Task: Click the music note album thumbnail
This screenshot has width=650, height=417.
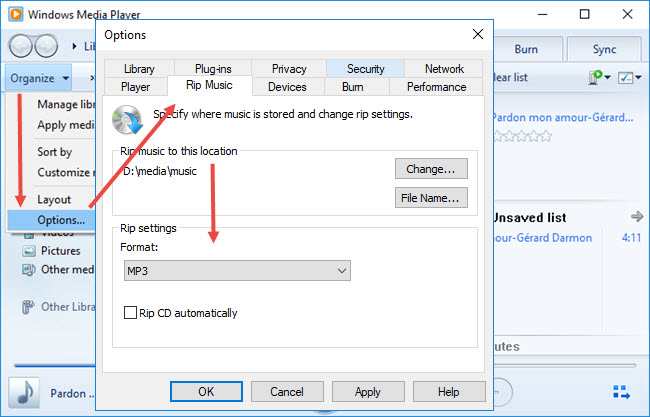Action: tap(24, 392)
